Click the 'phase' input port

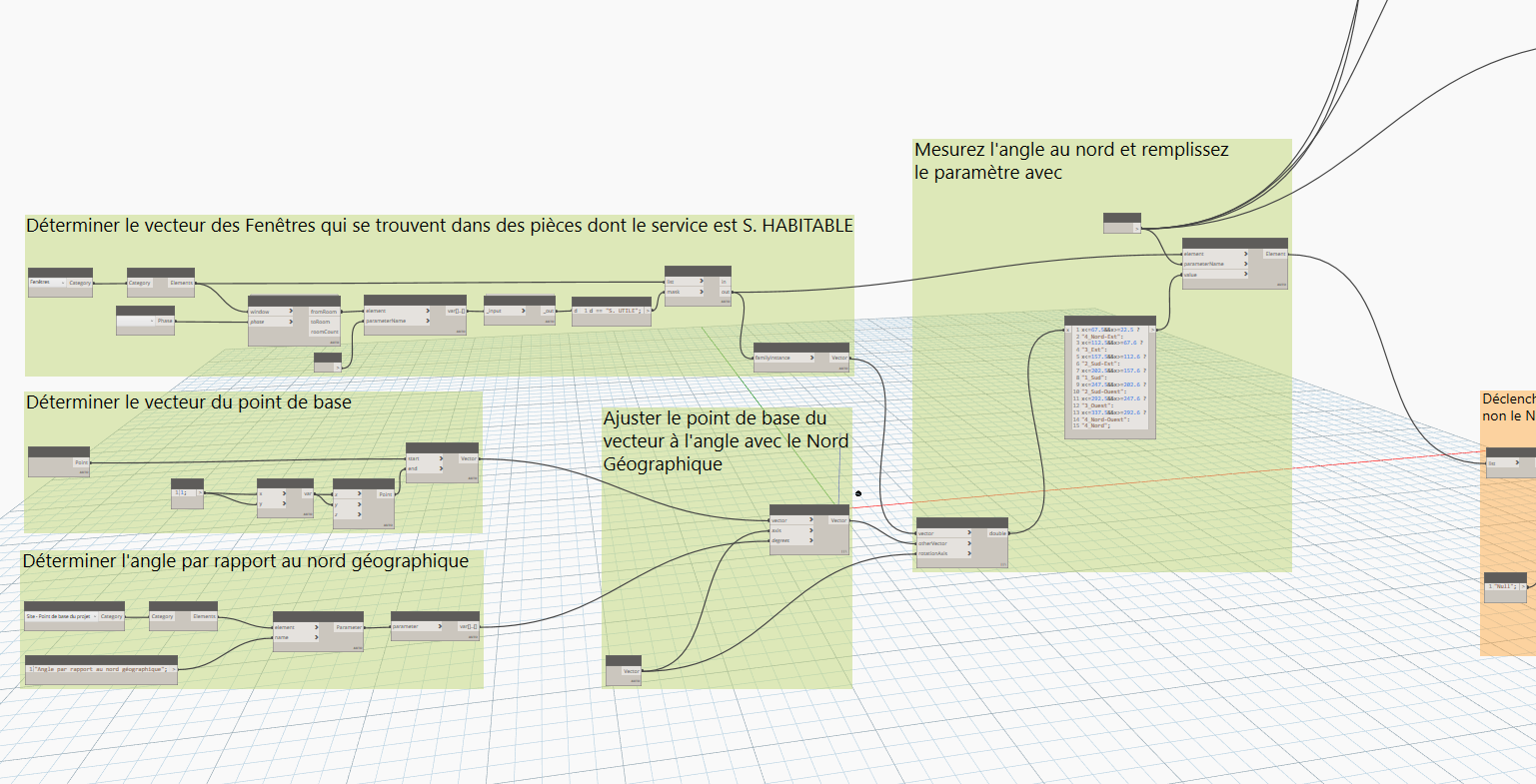(x=268, y=322)
